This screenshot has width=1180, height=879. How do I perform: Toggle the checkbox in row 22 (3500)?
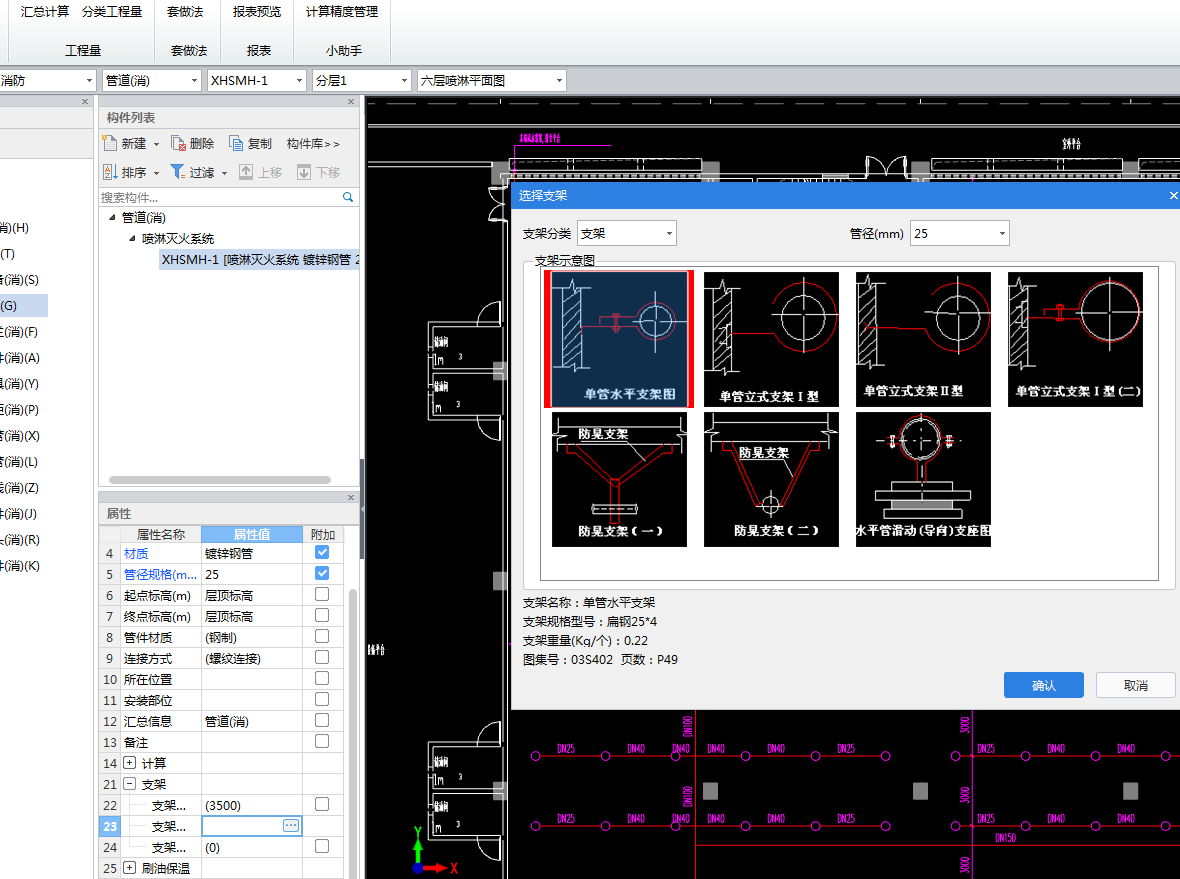tap(322, 804)
